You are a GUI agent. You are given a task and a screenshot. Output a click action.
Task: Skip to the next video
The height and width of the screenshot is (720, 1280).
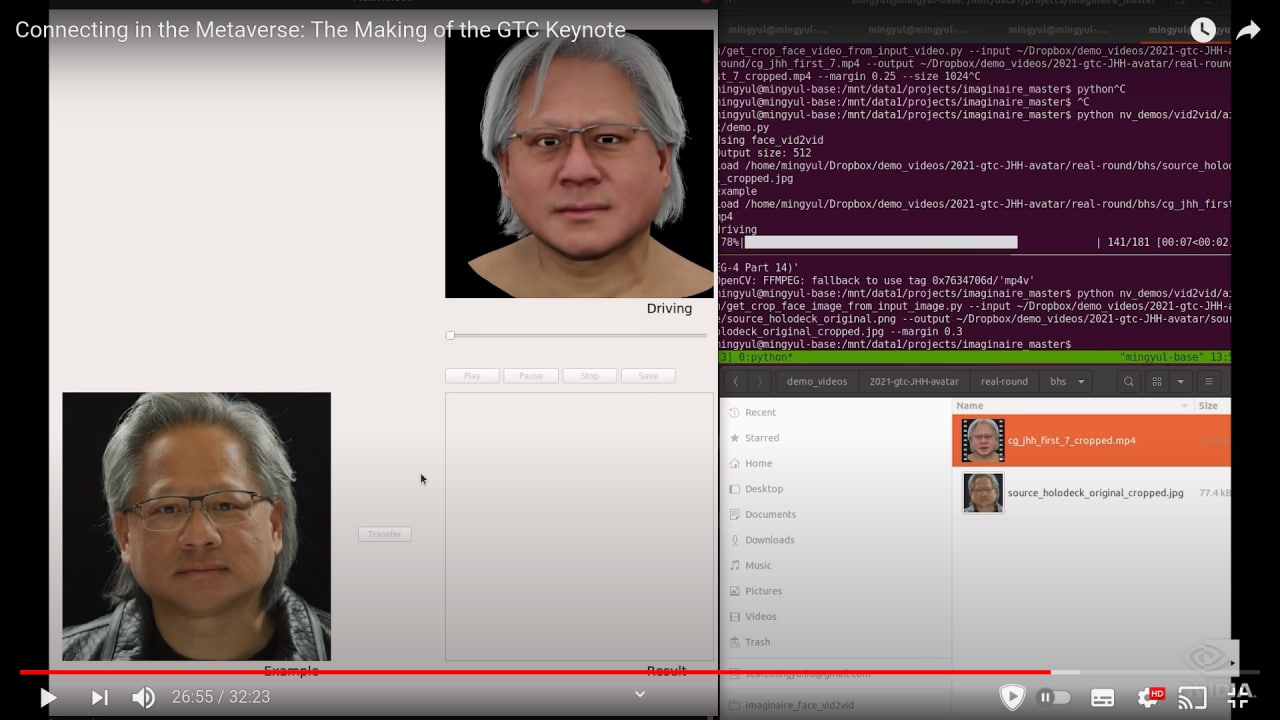100,697
